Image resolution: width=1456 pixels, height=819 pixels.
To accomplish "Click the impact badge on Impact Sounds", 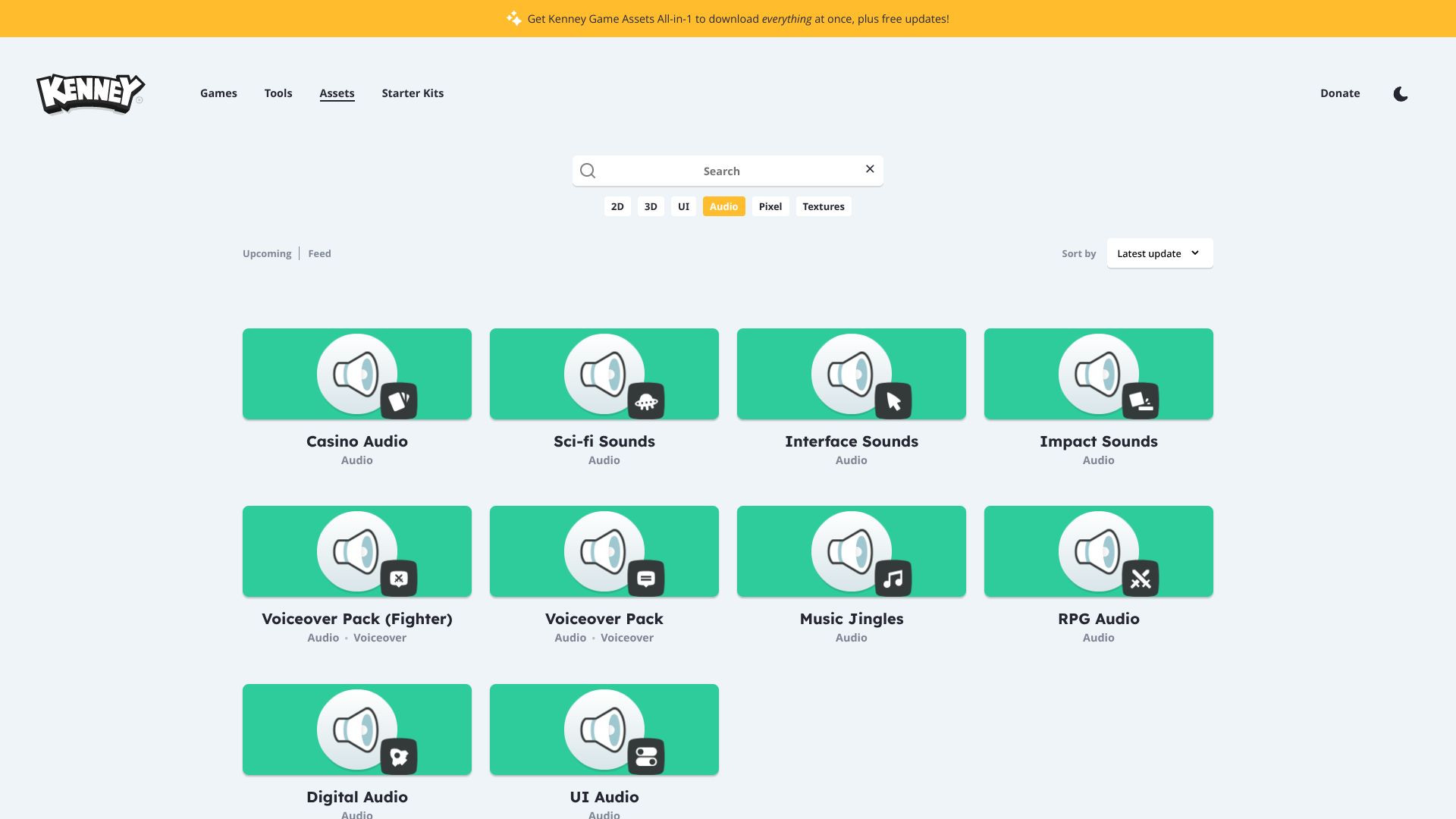I will 1141,400.
